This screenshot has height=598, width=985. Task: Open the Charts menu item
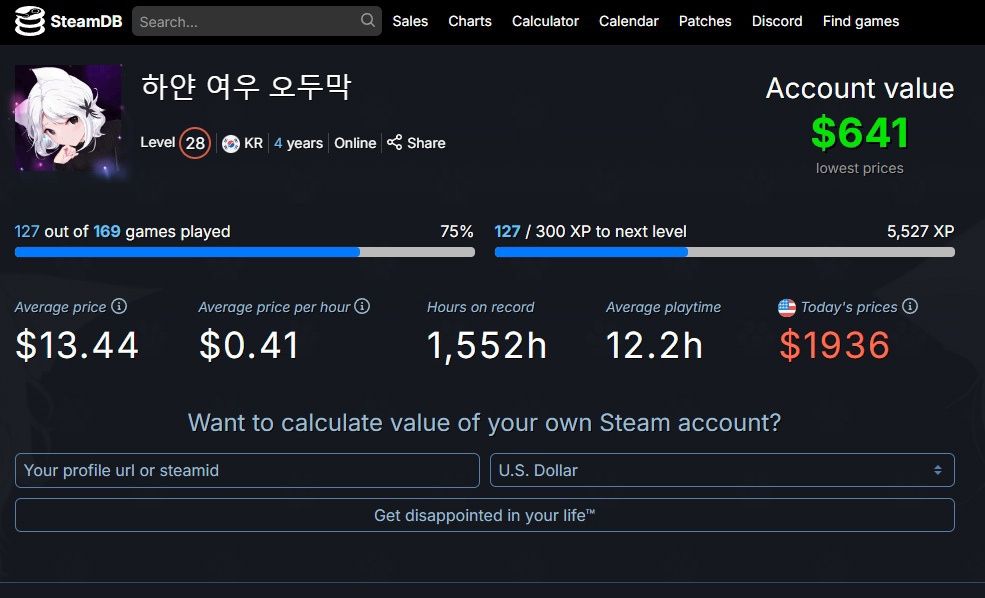[x=470, y=21]
